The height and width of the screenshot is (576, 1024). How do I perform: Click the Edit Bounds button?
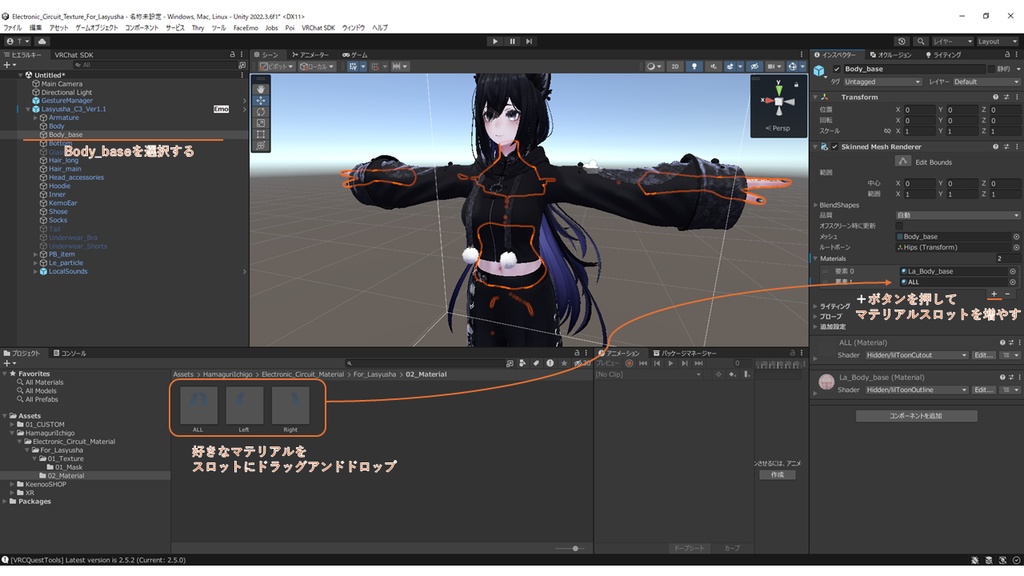[x=903, y=161]
